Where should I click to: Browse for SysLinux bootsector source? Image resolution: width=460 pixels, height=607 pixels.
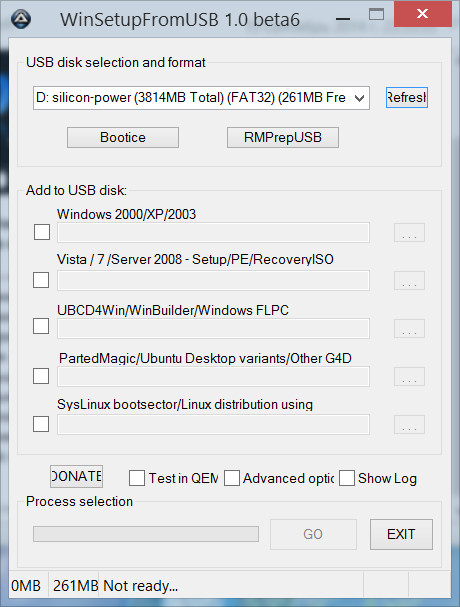click(409, 425)
